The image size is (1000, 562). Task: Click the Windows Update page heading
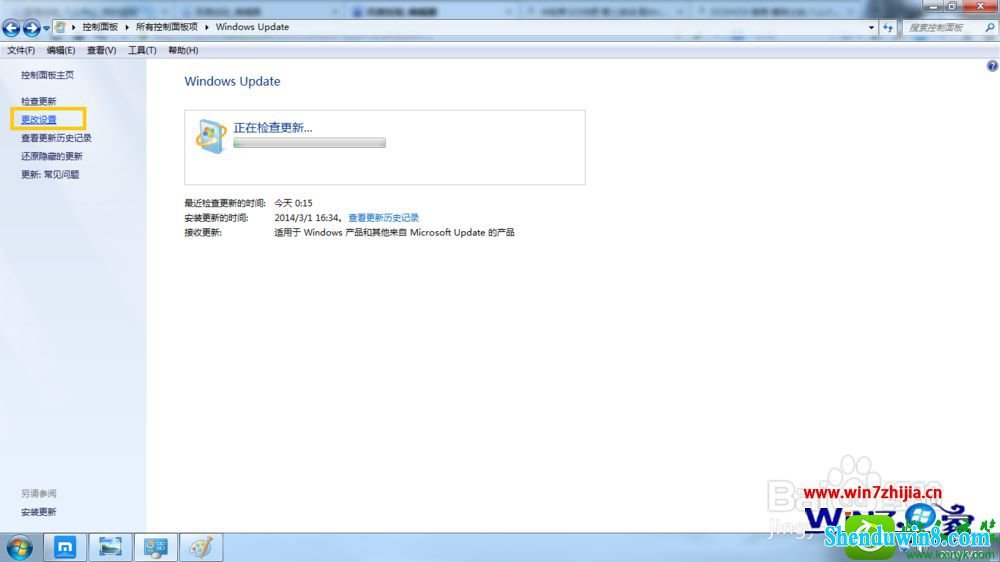[232, 81]
